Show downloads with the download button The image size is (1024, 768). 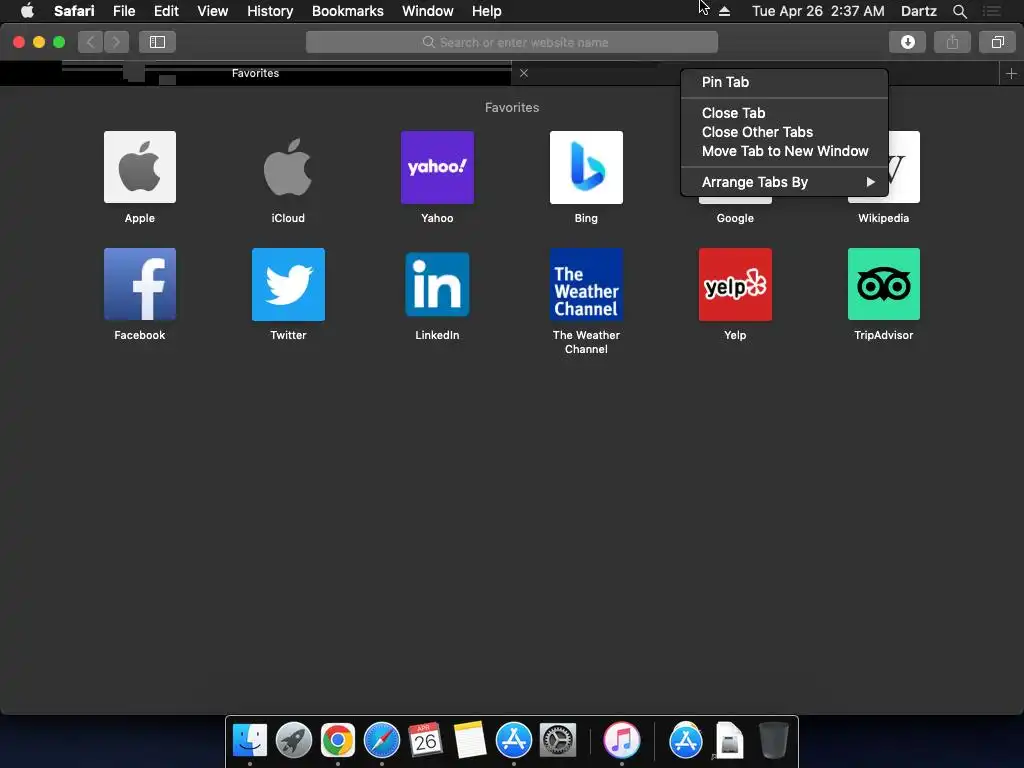coord(907,42)
